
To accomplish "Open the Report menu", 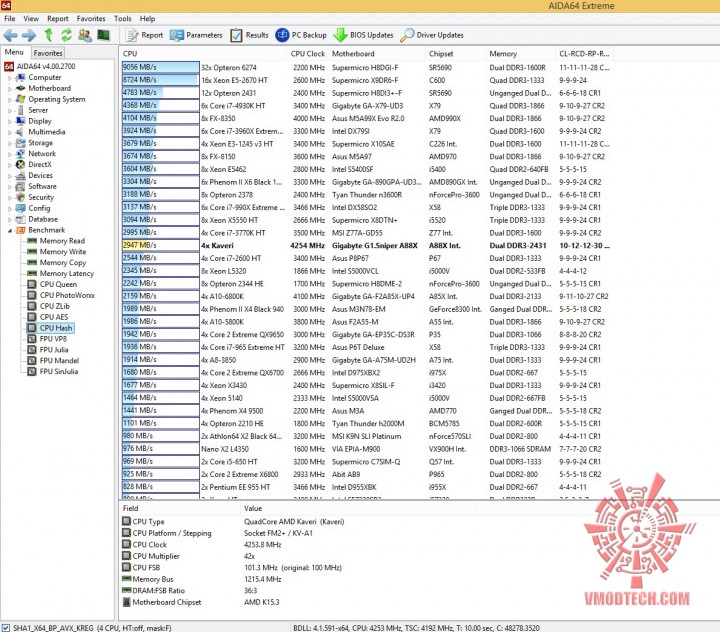I will click(58, 19).
